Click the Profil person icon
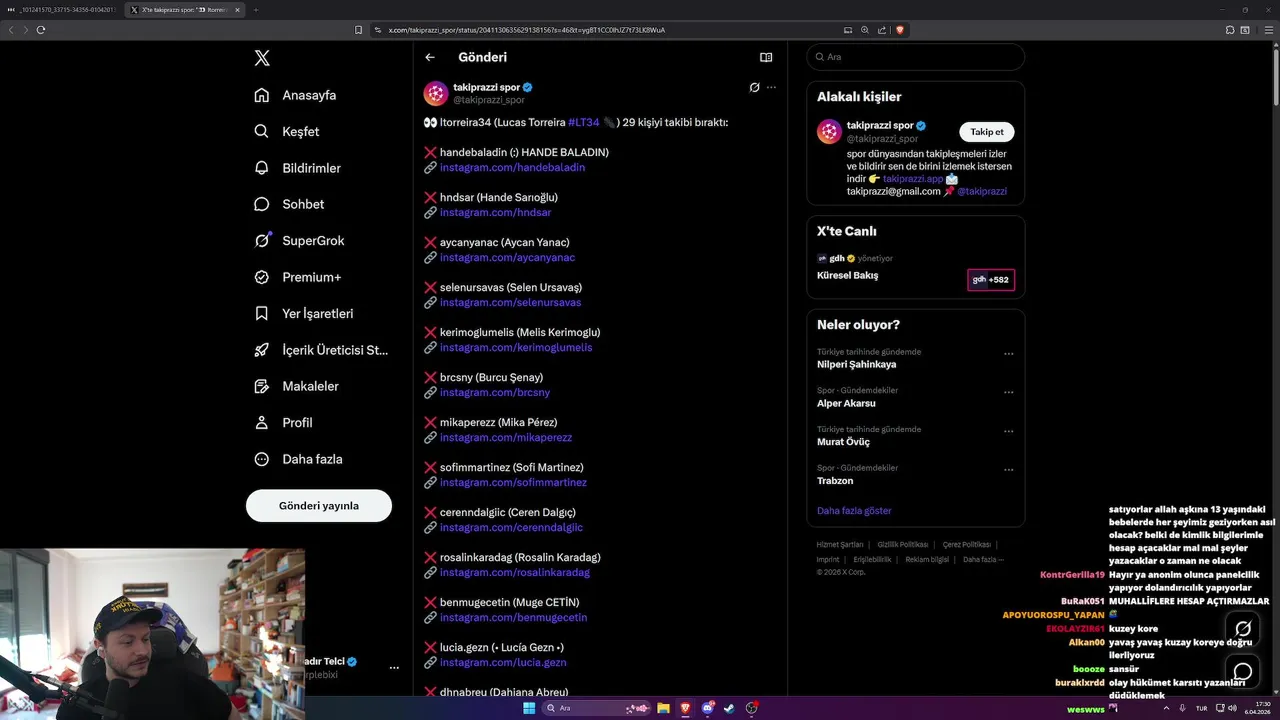This screenshot has width=1280, height=720. tap(262, 423)
